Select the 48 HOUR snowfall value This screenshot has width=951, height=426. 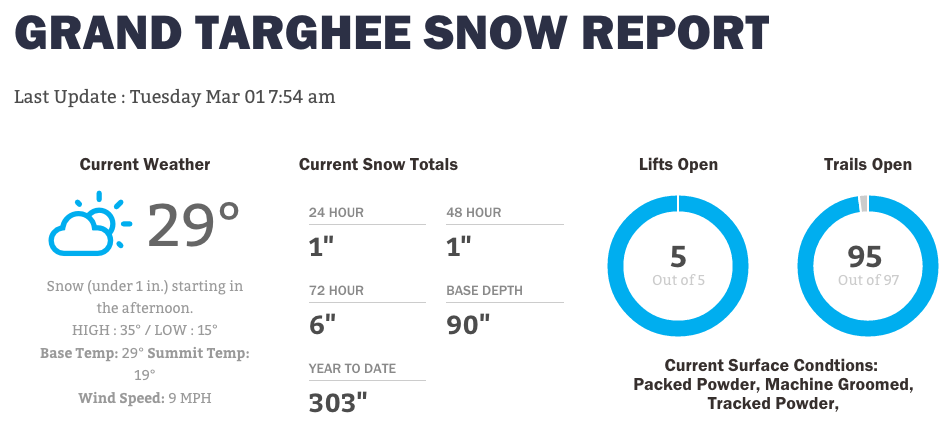point(459,247)
